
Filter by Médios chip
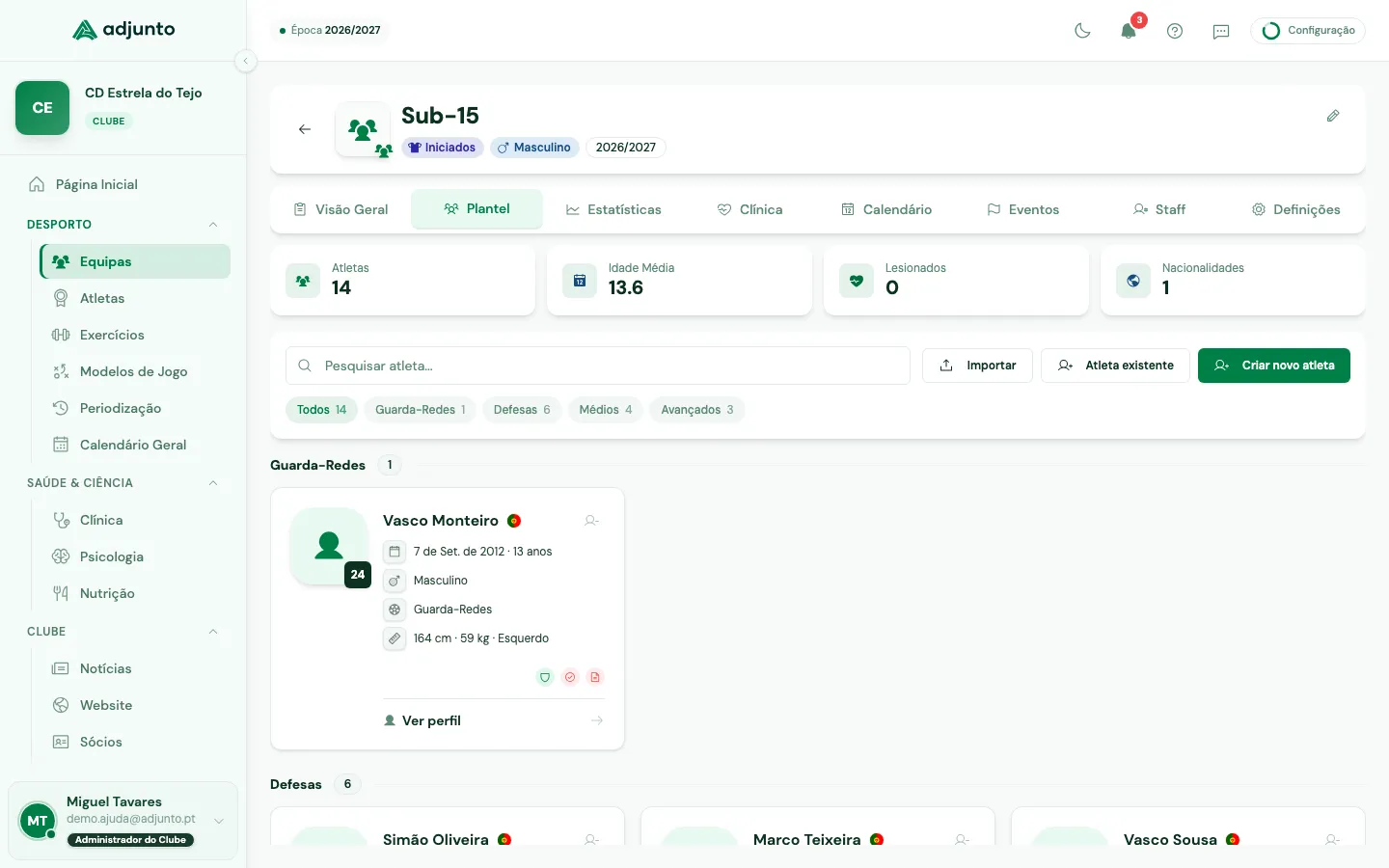[606, 410]
